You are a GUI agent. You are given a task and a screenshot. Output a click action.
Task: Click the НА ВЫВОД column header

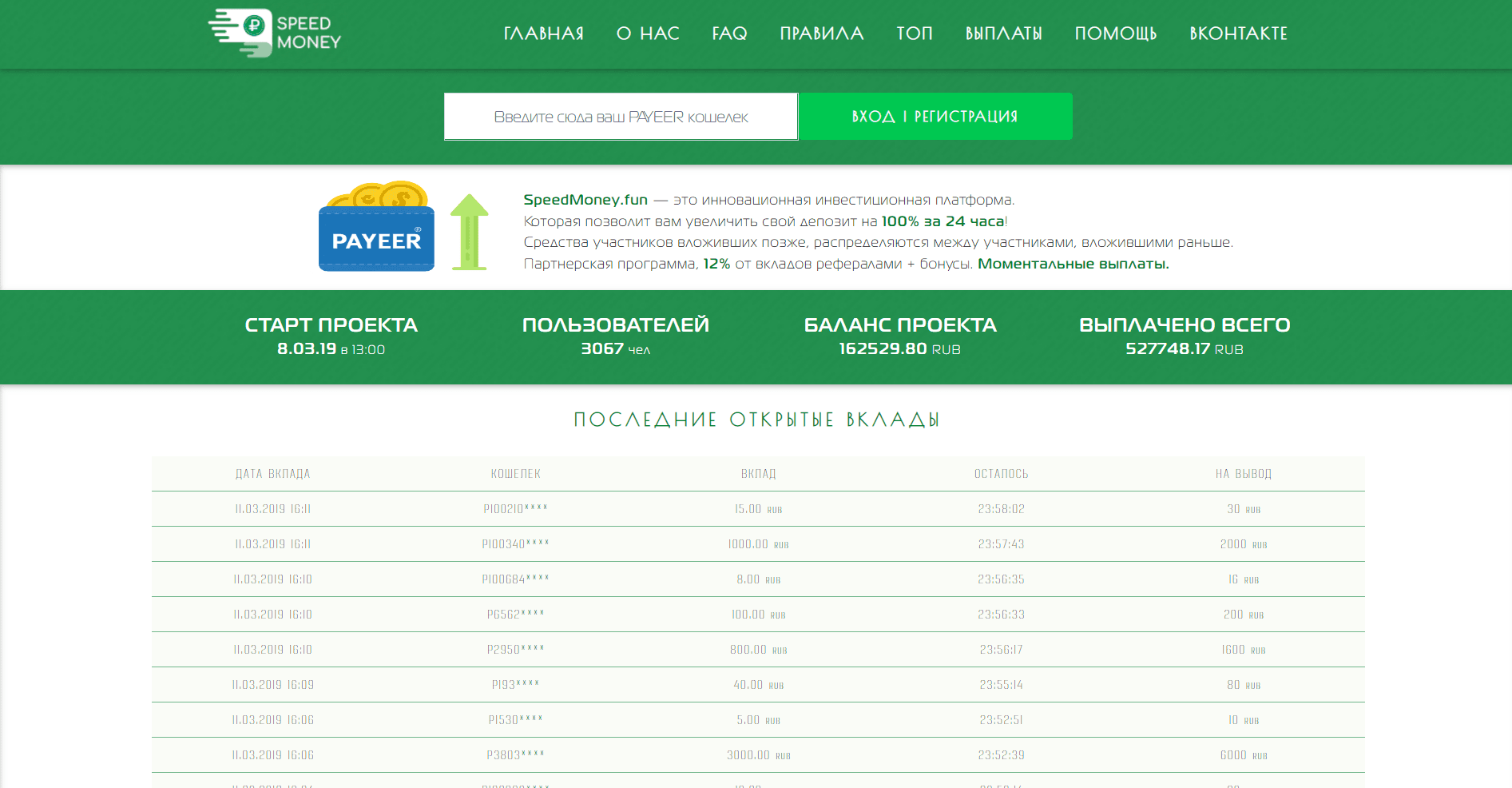(1244, 474)
